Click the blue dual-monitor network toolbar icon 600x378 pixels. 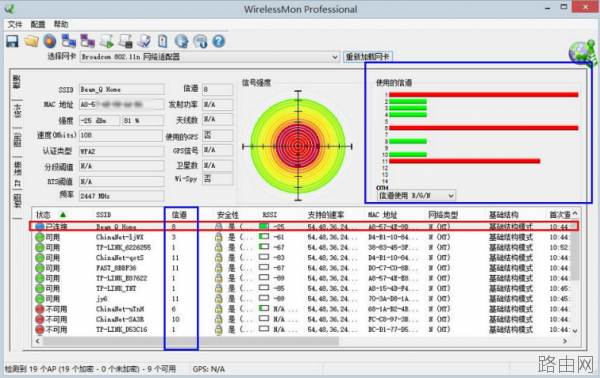coord(69,41)
